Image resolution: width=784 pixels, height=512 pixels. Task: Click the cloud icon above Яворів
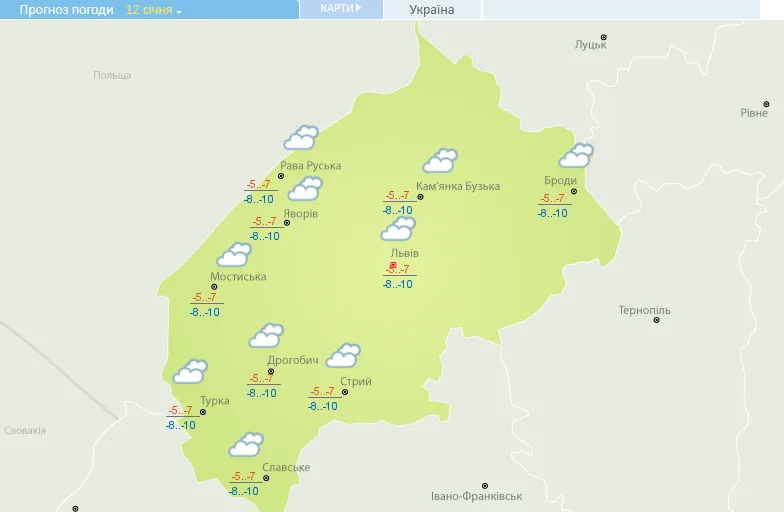tap(305, 187)
